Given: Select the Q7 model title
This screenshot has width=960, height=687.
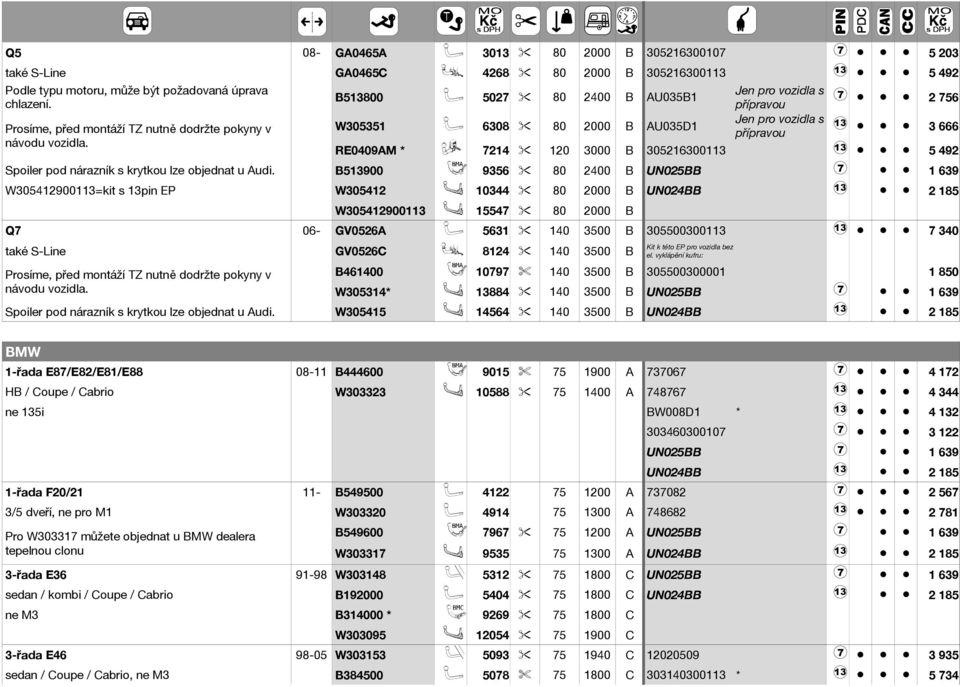Looking at the screenshot, I should coord(13,231).
